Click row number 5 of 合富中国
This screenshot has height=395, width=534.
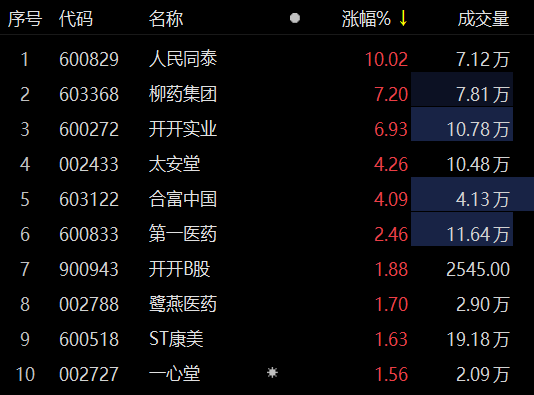click(x=25, y=200)
